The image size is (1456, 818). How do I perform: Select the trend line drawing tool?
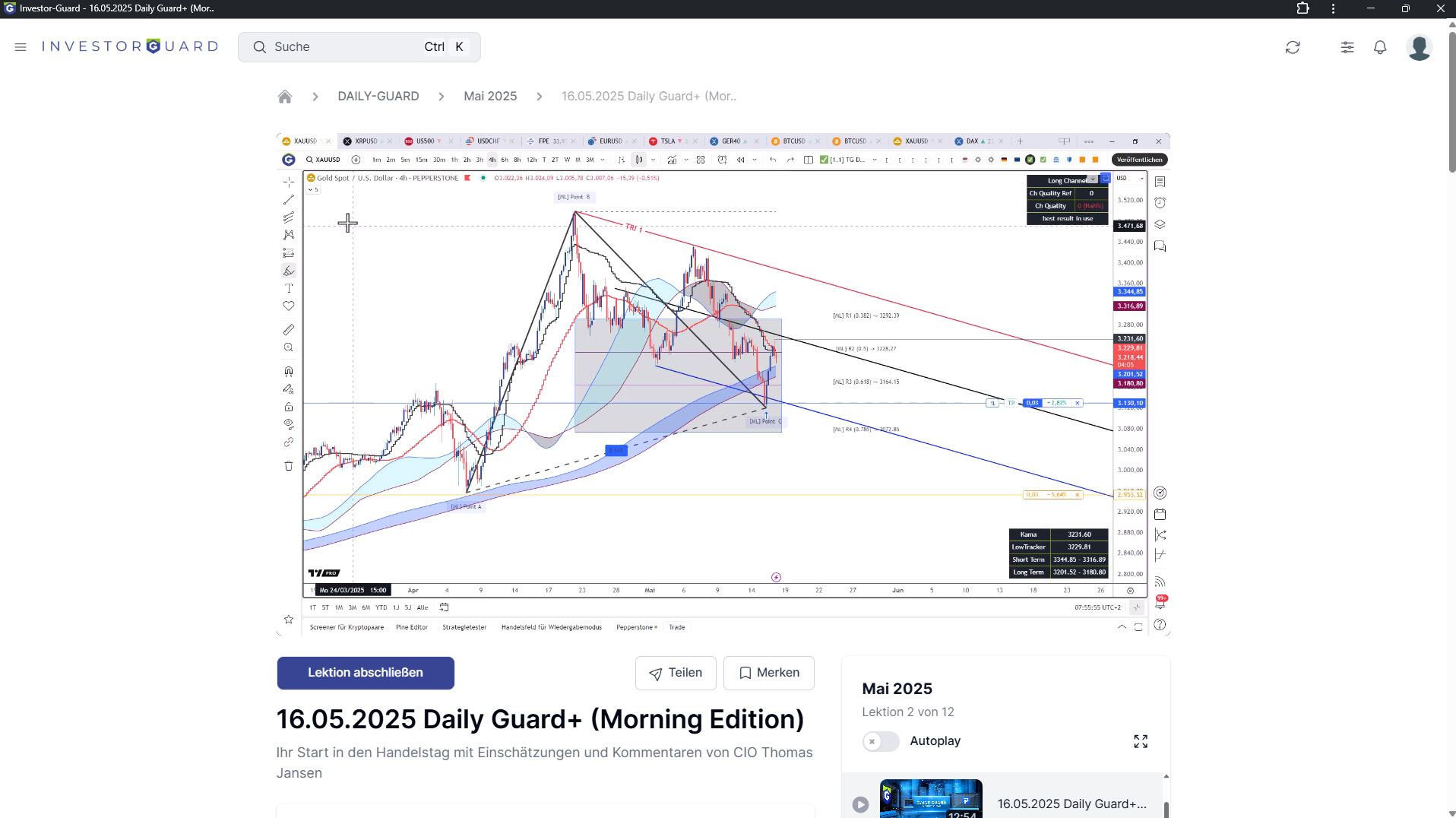289,200
